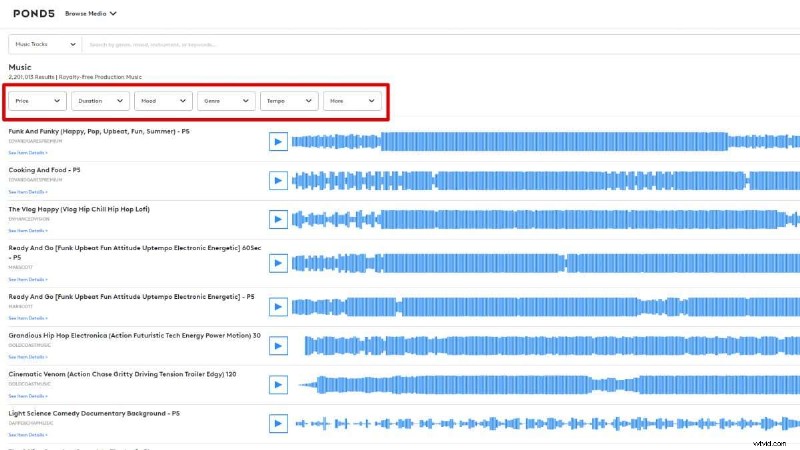This screenshot has height=450, width=800.
Task: Play the Cinematic Venom track
Action: pyautogui.click(x=278, y=384)
